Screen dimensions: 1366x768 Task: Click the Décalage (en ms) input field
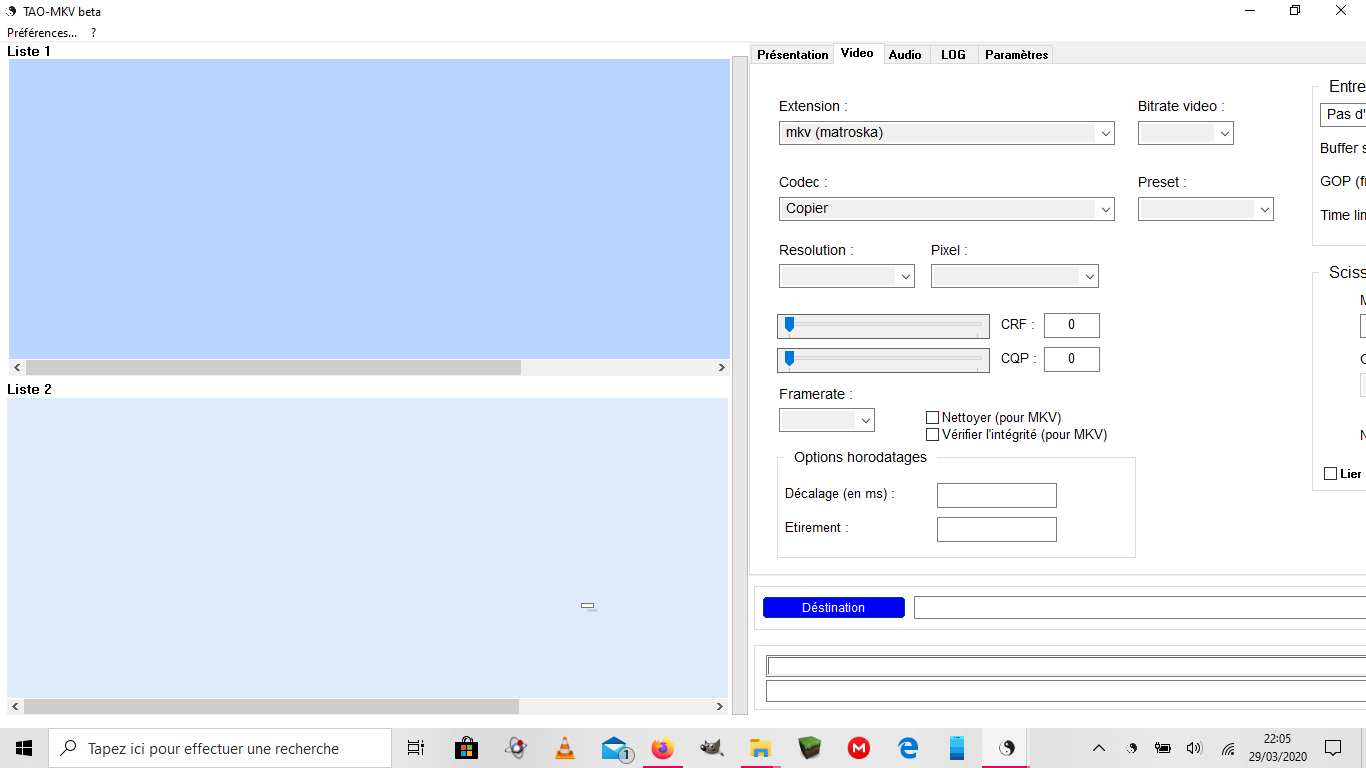996,495
